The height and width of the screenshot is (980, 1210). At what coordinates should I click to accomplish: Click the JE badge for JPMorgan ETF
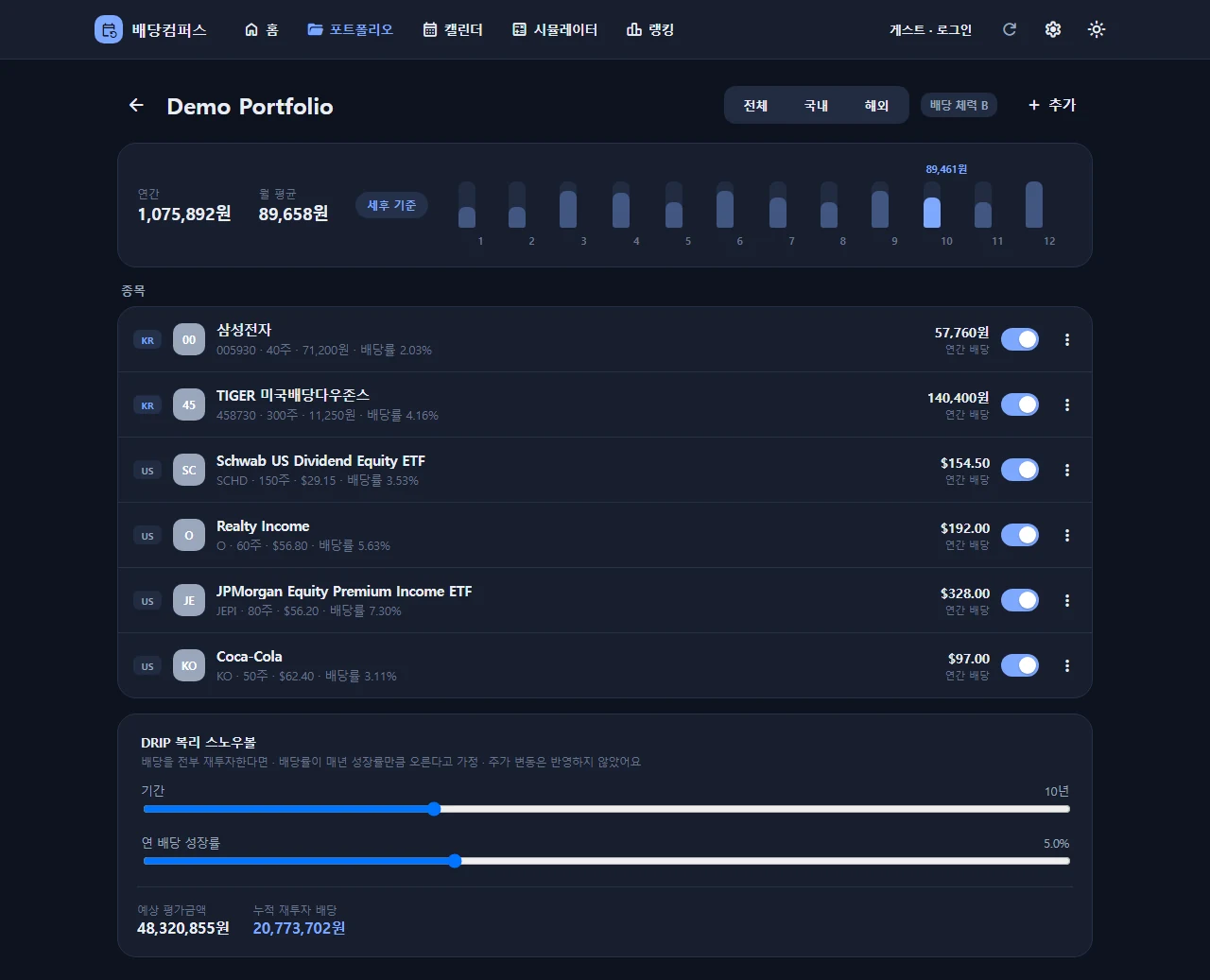pyautogui.click(x=189, y=600)
